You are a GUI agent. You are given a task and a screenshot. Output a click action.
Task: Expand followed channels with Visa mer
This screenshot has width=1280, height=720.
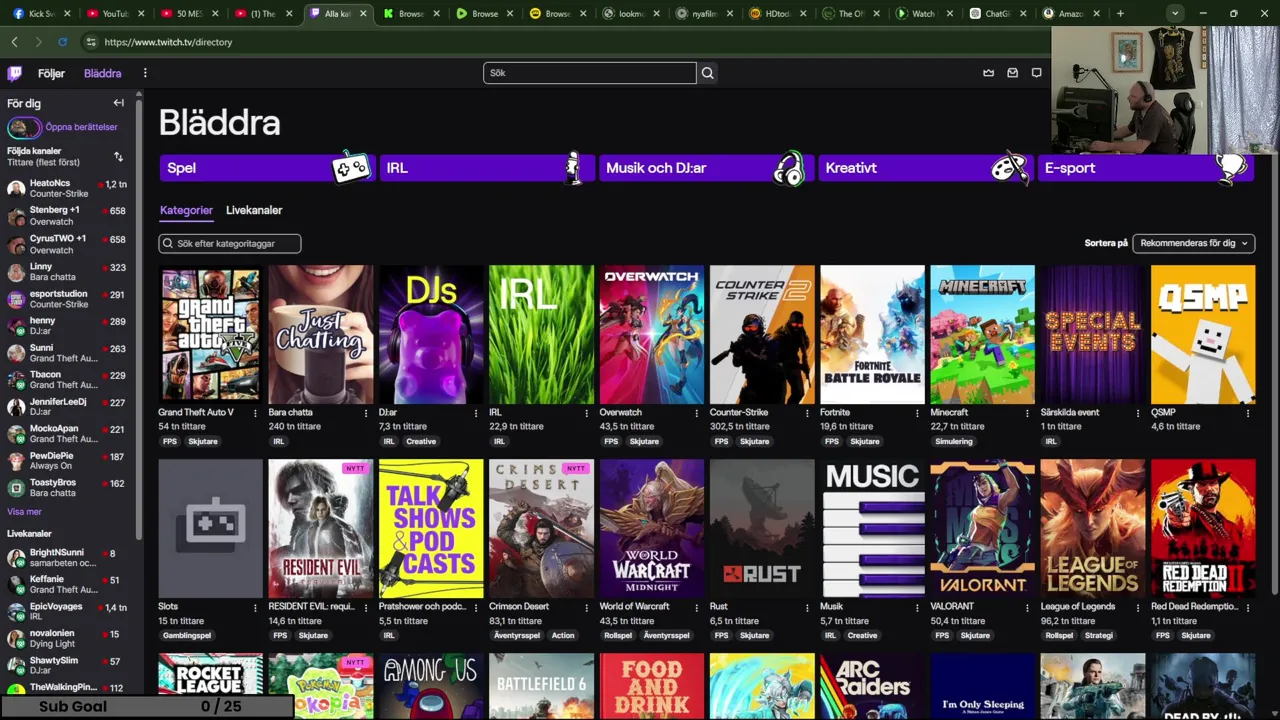click(x=24, y=512)
